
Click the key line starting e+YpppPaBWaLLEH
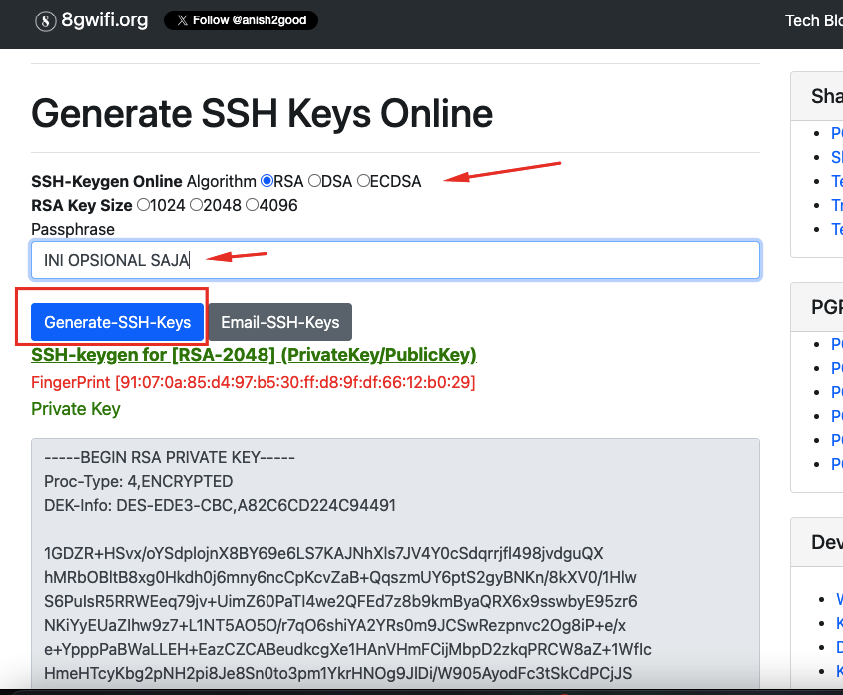coord(348,649)
